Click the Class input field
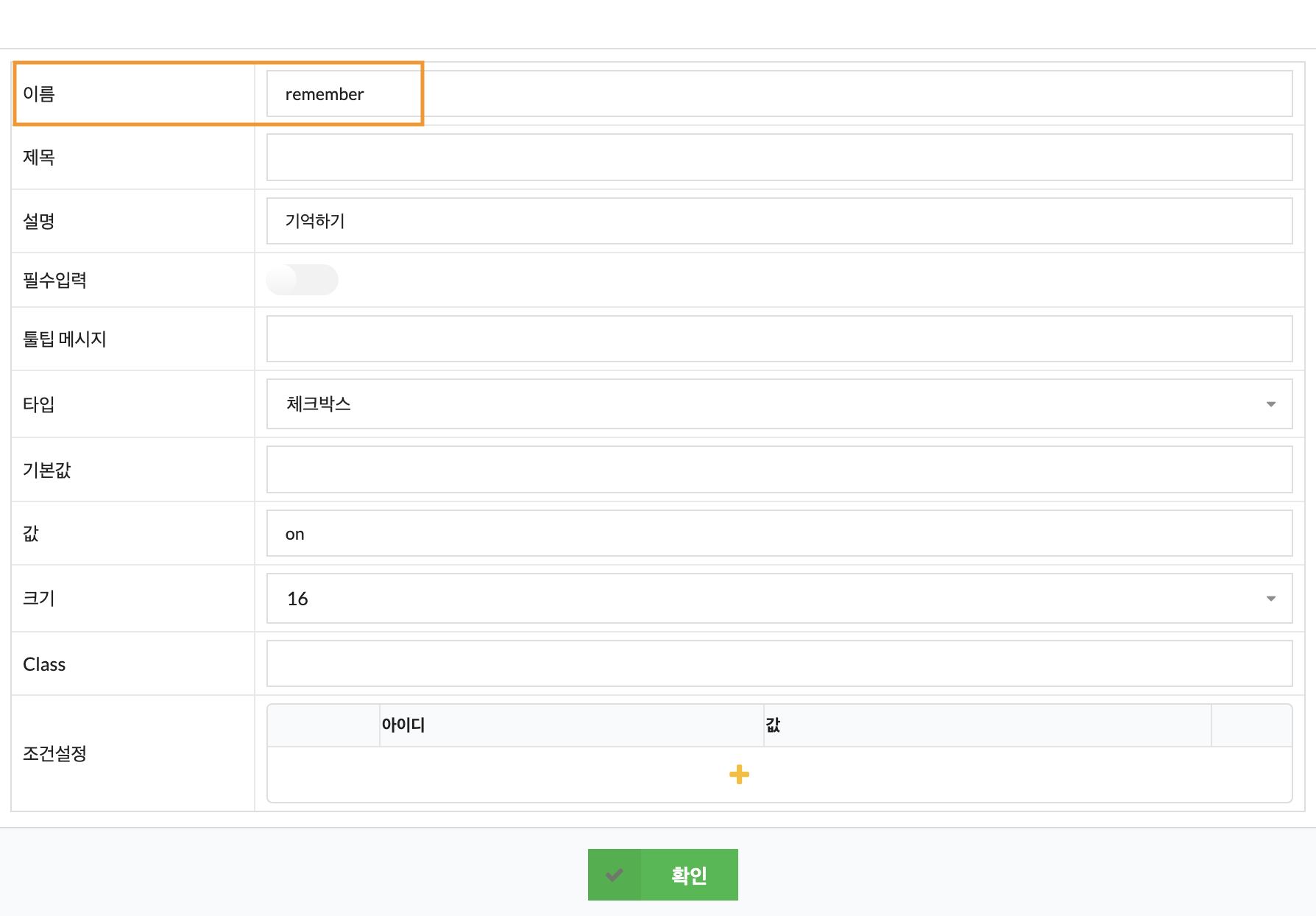Viewport: 1316px width, 916px height. (779, 663)
